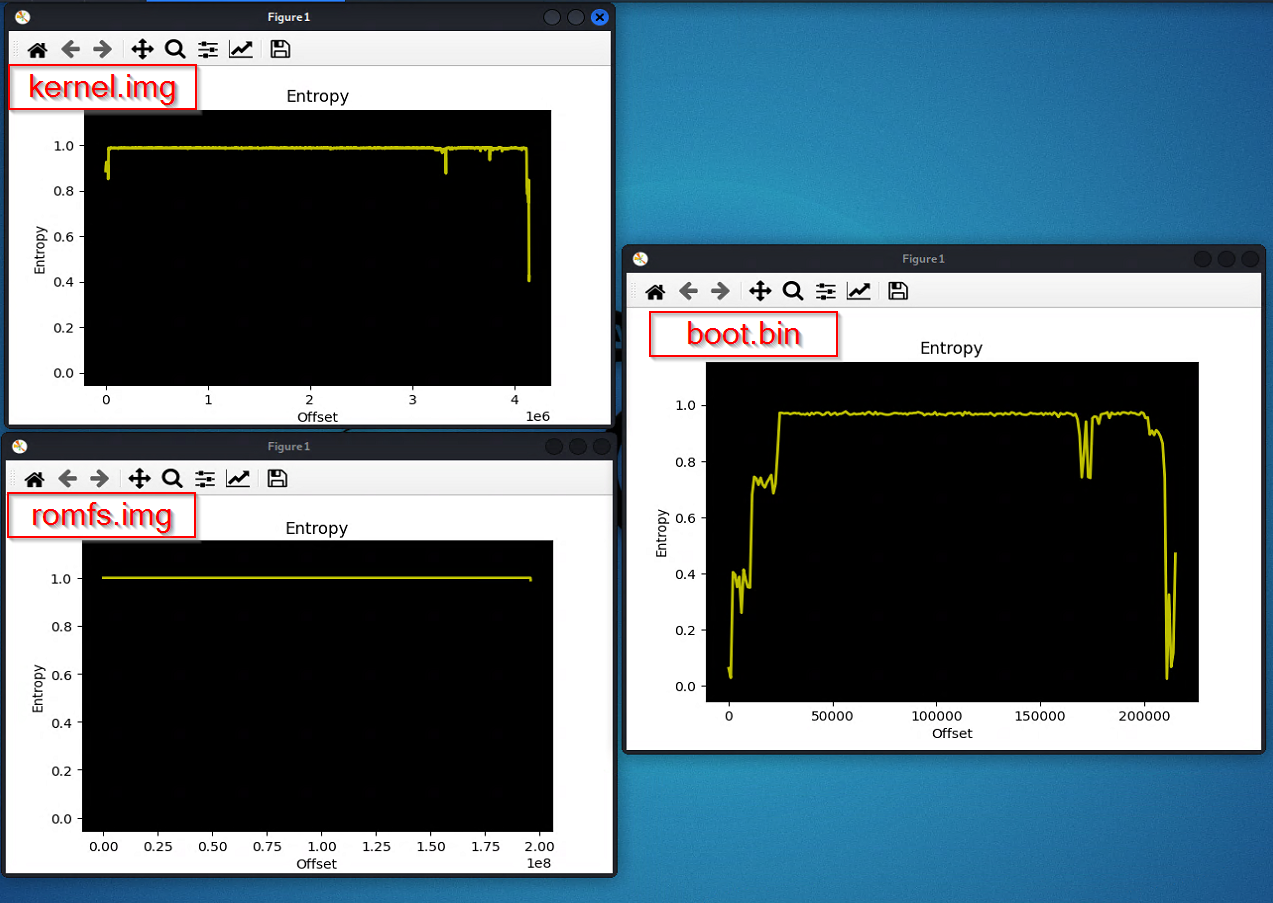Screen dimensions: 1273x903
Task: Edit axis parameters in kernel.img toolbar
Action: [241, 49]
